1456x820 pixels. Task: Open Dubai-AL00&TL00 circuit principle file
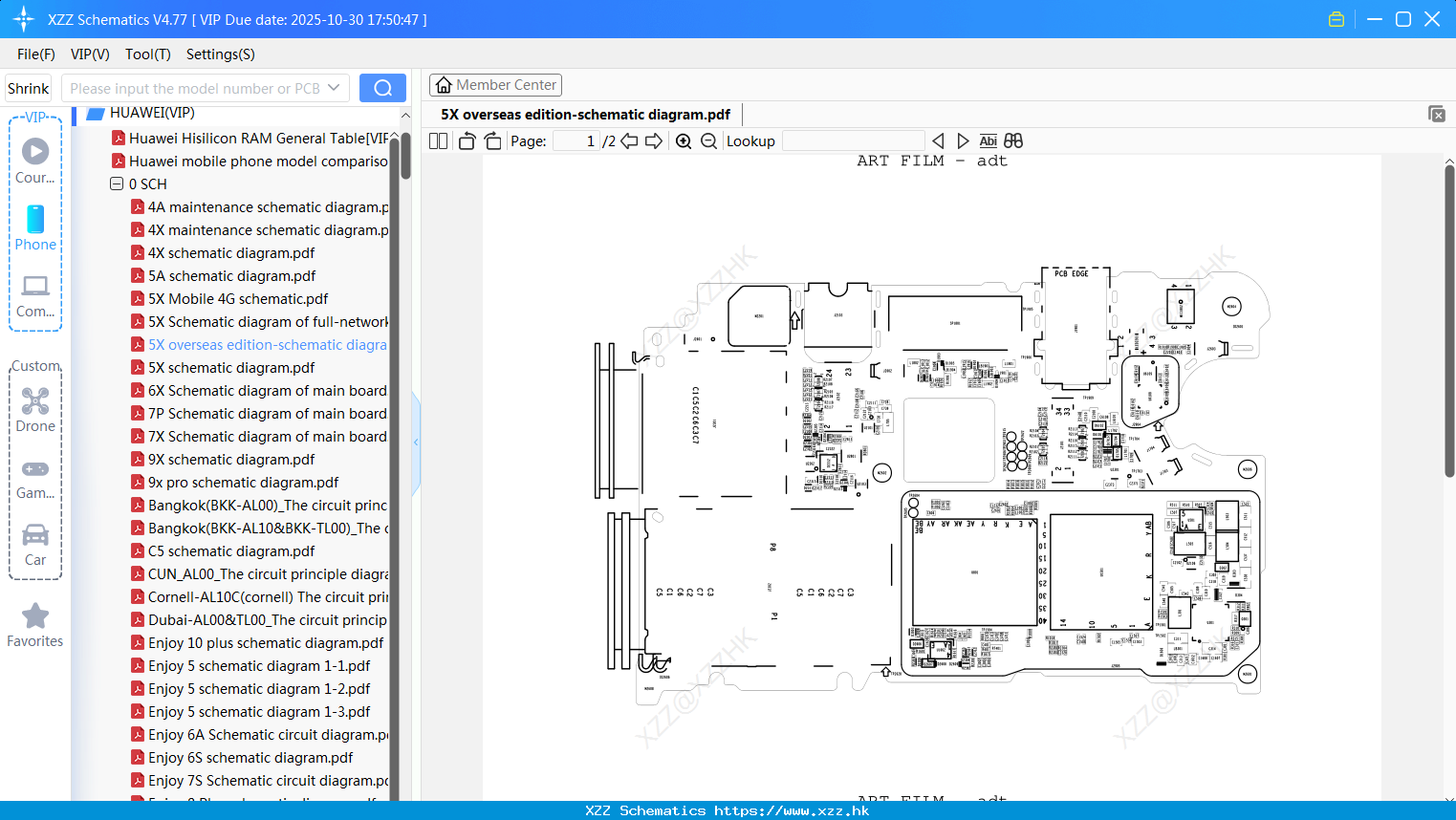(x=268, y=619)
